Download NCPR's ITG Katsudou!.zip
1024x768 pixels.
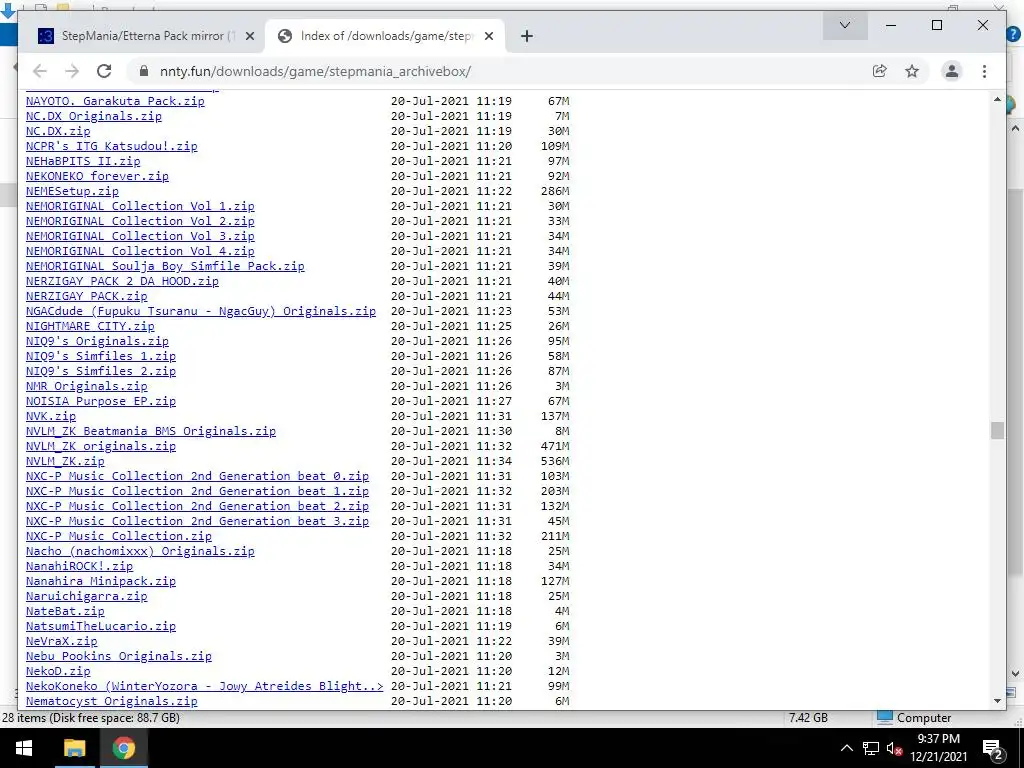[x=112, y=146]
